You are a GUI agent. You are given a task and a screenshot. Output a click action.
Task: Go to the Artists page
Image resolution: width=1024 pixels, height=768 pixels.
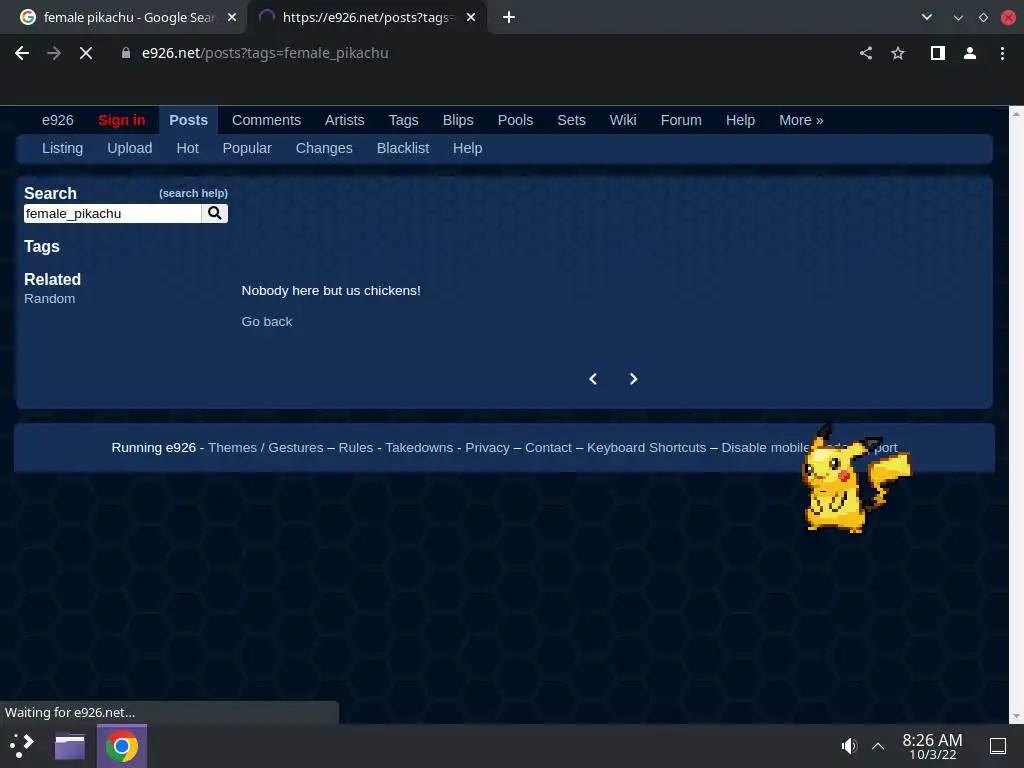(x=345, y=120)
